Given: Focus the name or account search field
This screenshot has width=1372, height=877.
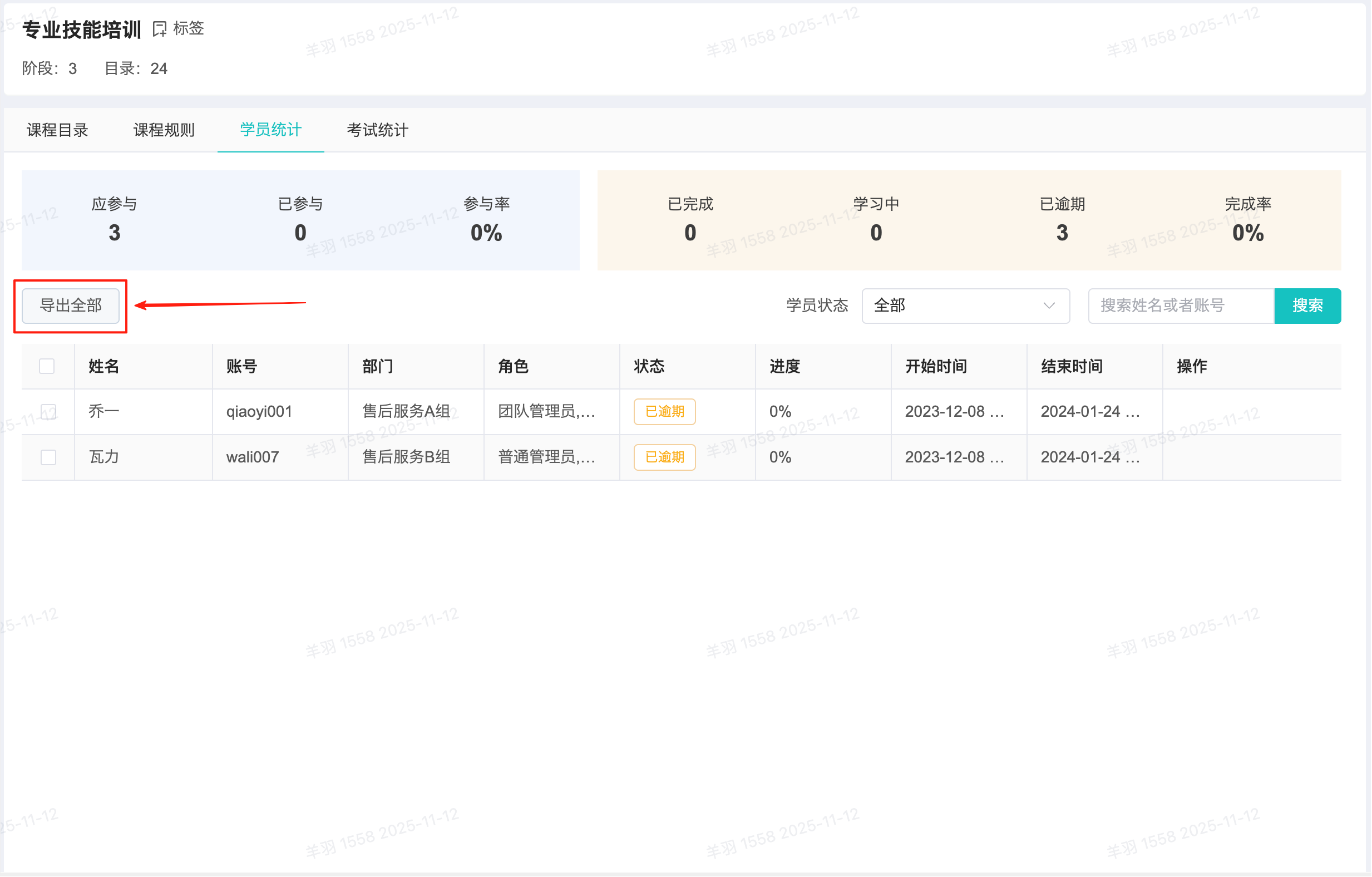Looking at the screenshot, I should pos(1181,306).
